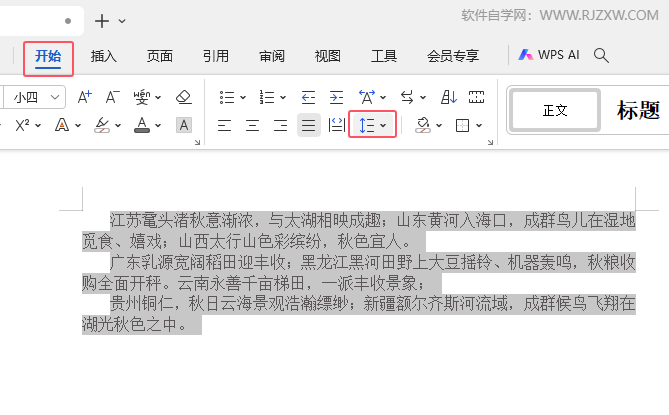Expand the font color dropdown arrow
The width and height of the screenshot is (669, 415).
click(158, 126)
